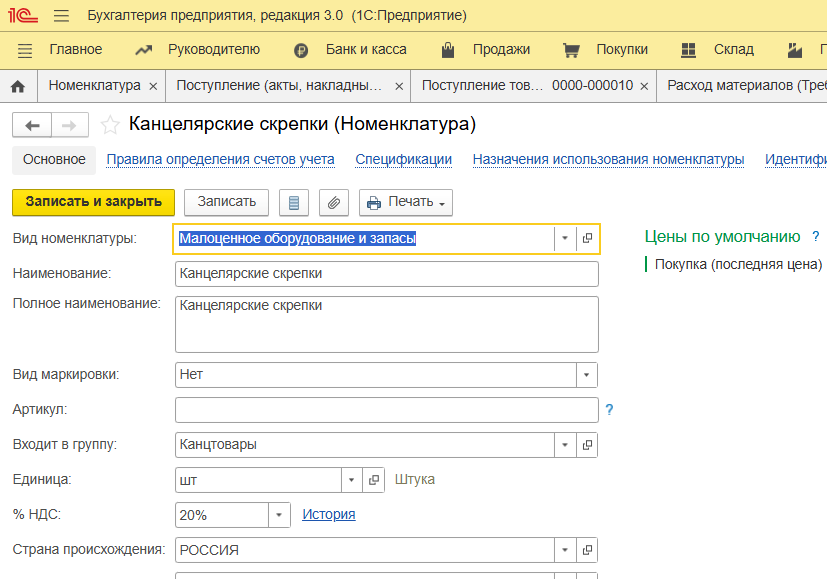
Task: Expand the Страна происхождения dropdown
Action: (565, 550)
